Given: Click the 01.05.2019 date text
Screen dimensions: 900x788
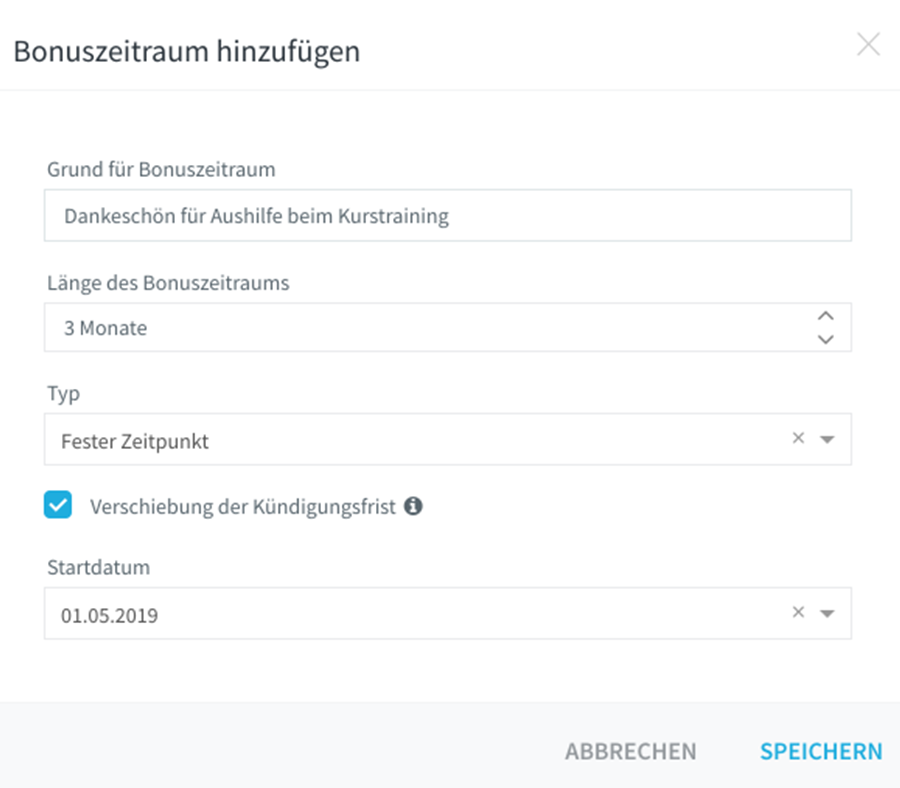Looking at the screenshot, I should pyautogui.click(x=110, y=615).
